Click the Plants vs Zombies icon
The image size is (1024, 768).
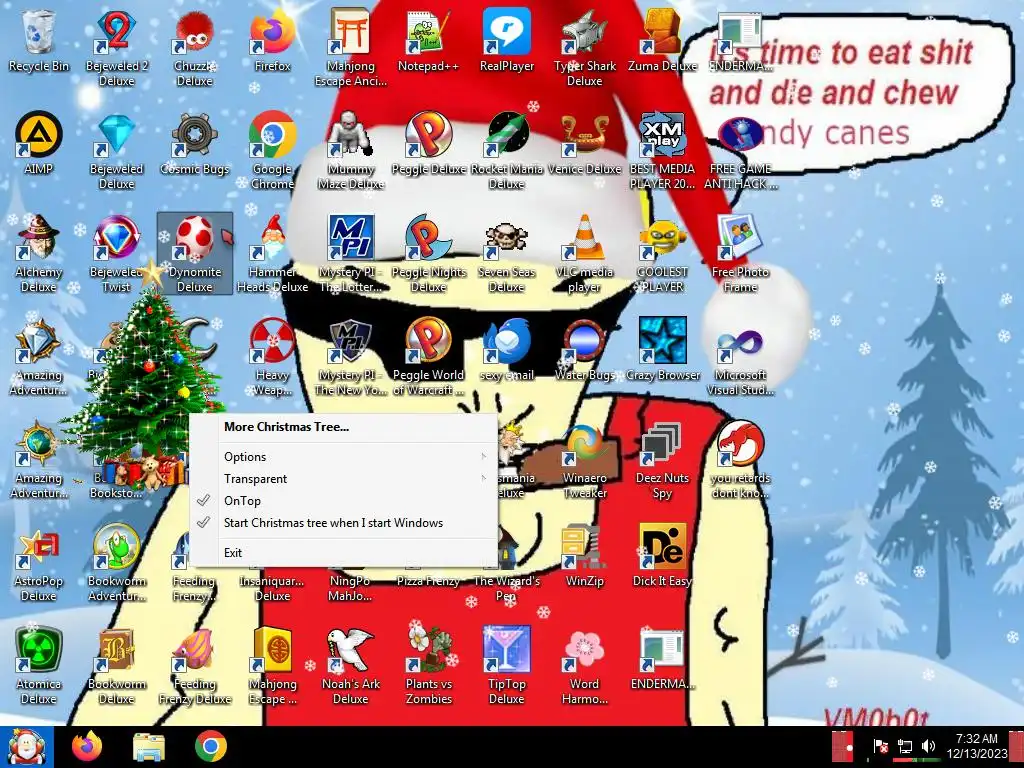[x=428, y=665]
